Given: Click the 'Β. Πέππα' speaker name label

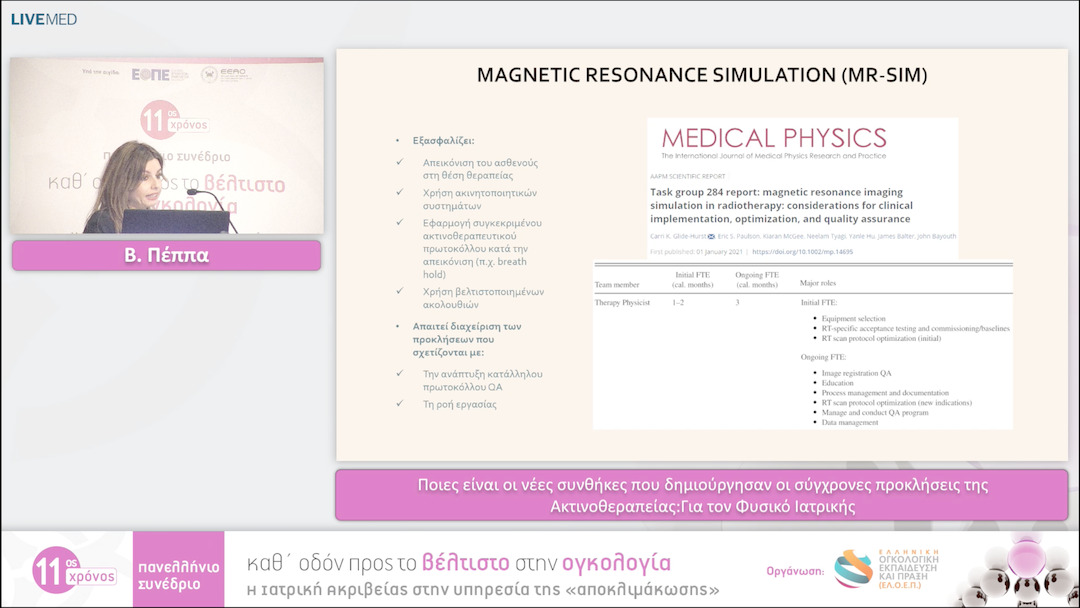Looking at the screenshot, I should coord(166,256).
